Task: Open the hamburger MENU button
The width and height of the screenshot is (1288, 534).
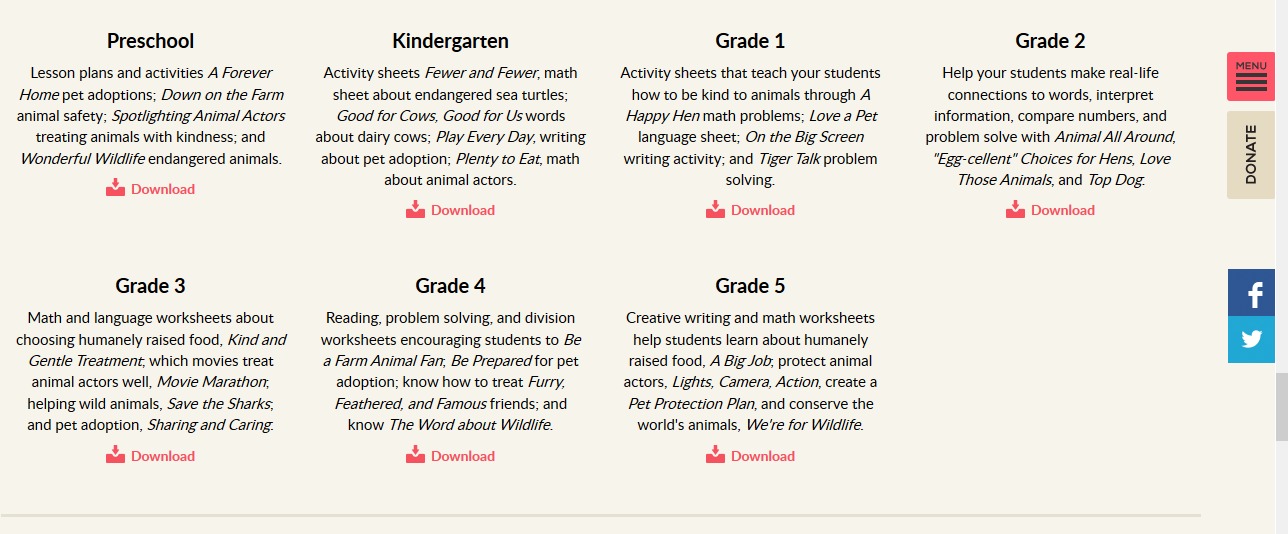Action: coord(1251,76)
